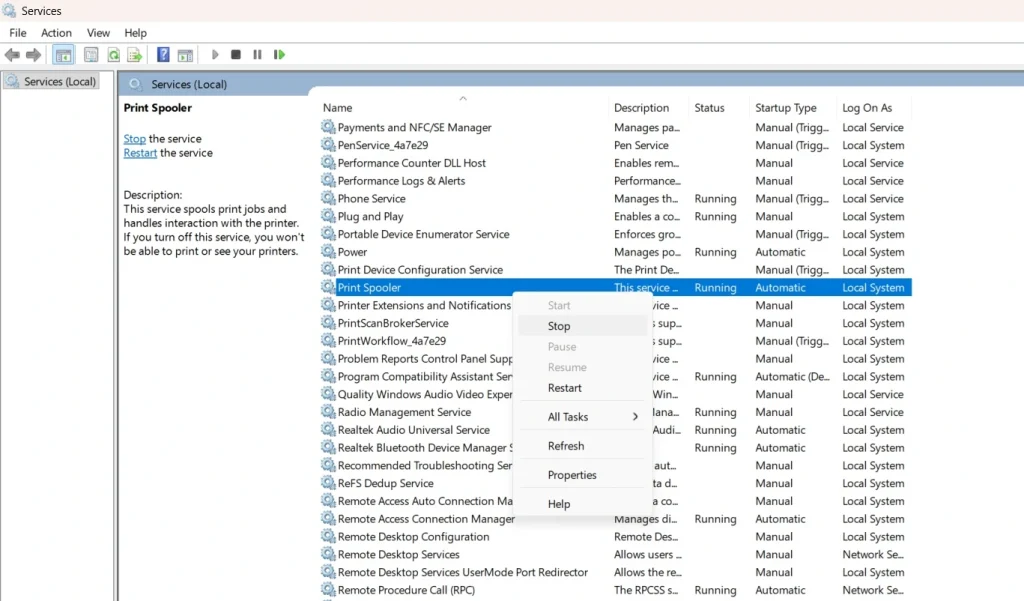Click the Stop the service link
The height and width of the screenshot is (601, 1024).
(x=134, y=139)
